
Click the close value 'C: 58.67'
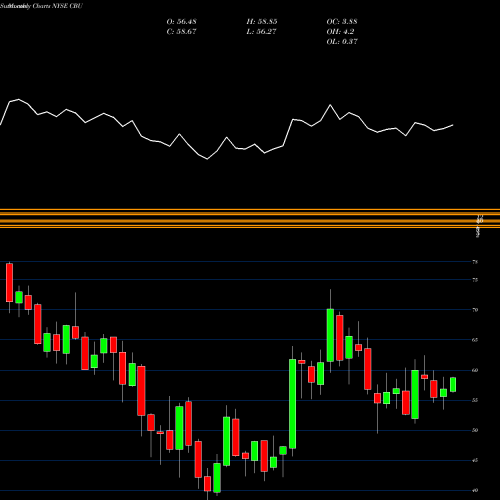(181, 32)
